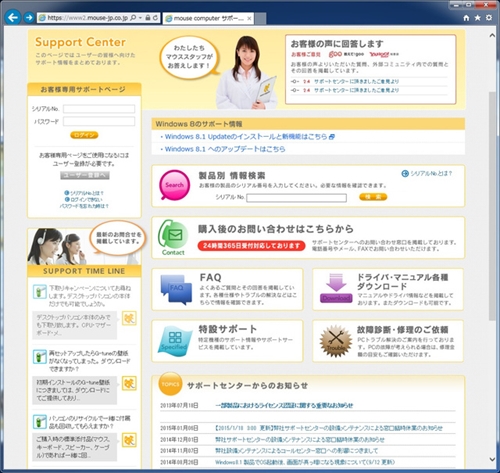Click the address bar dropdown arrow

140,18
